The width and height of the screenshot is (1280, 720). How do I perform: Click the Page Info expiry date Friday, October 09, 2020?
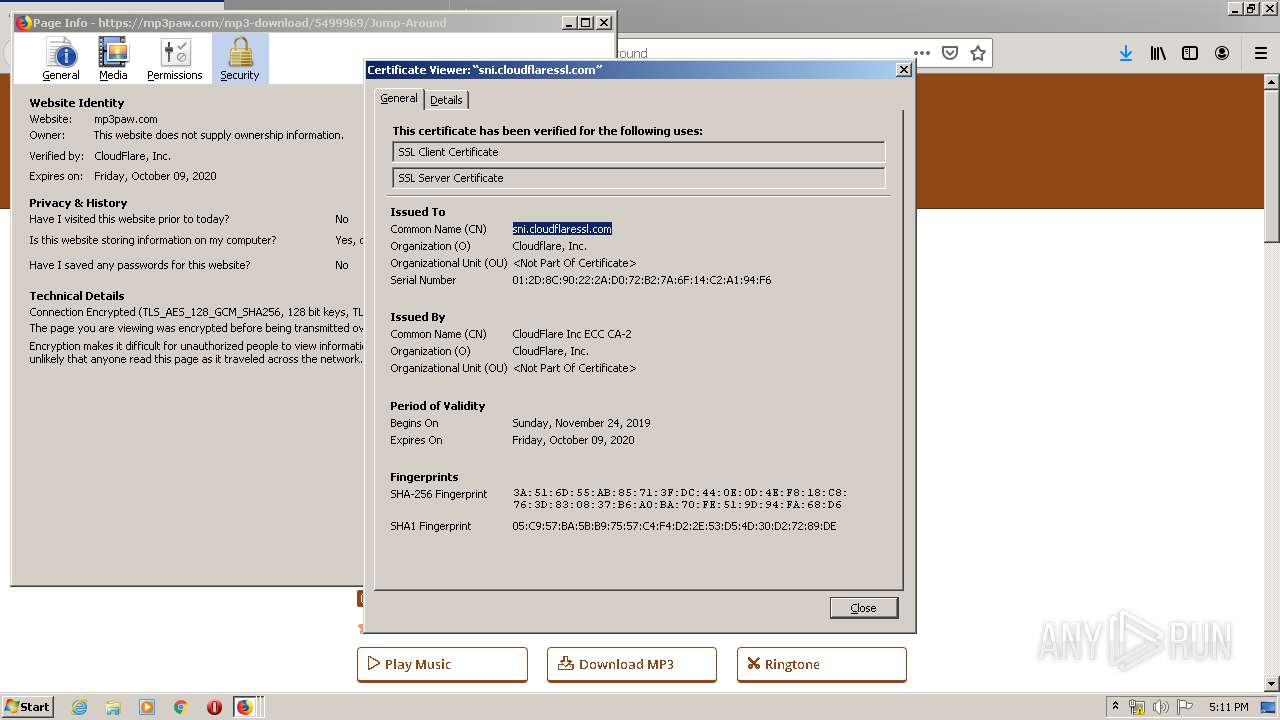[155, 176]
